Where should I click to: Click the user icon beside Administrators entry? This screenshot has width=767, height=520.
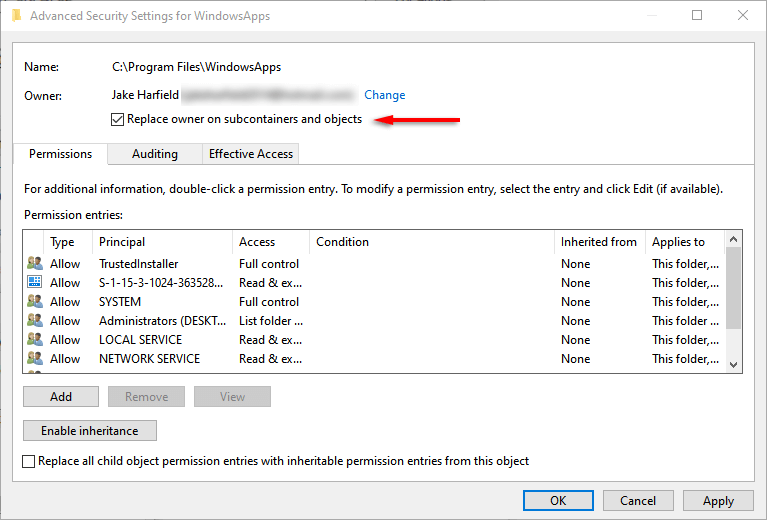(x=35, y=321)
